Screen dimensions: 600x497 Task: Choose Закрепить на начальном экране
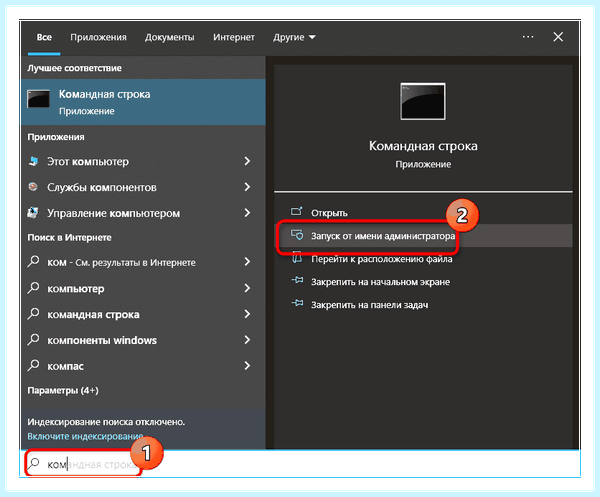[423, 282]
